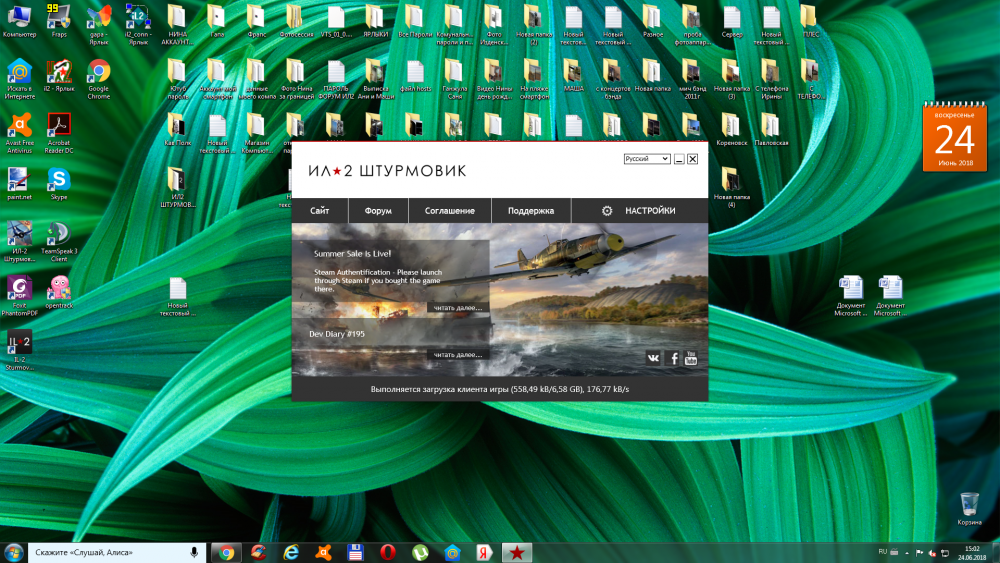Screen dimensions: 1000x563
Task: Open the VK social link in launcher
Action: tap(653, 358)
